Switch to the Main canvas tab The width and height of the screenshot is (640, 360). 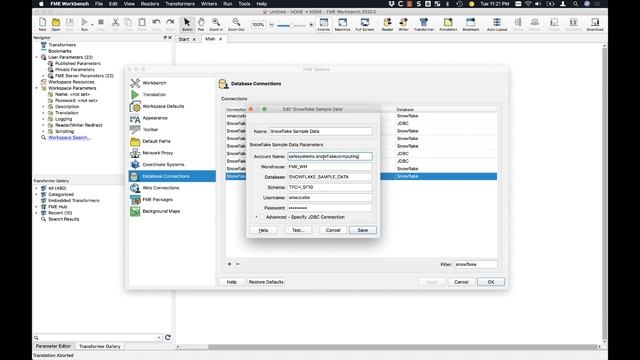[x=210, y=39]
